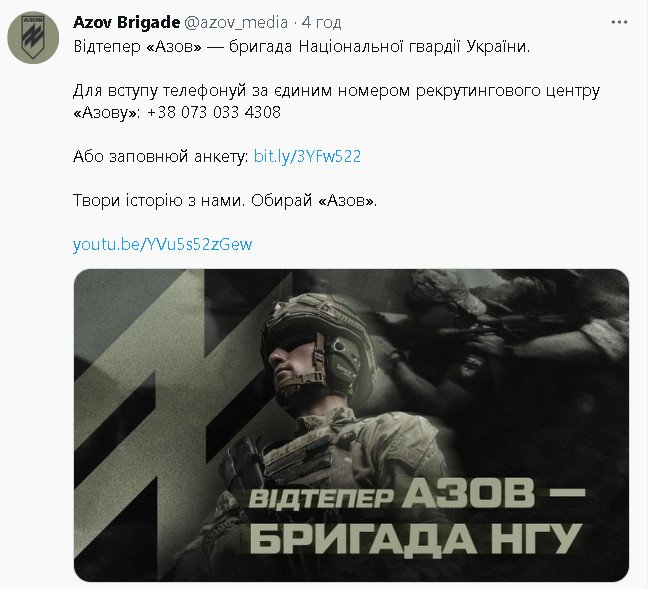
Task: Open the youtu.be/YVu5s52zGew video link
Action: coord(162,244)
